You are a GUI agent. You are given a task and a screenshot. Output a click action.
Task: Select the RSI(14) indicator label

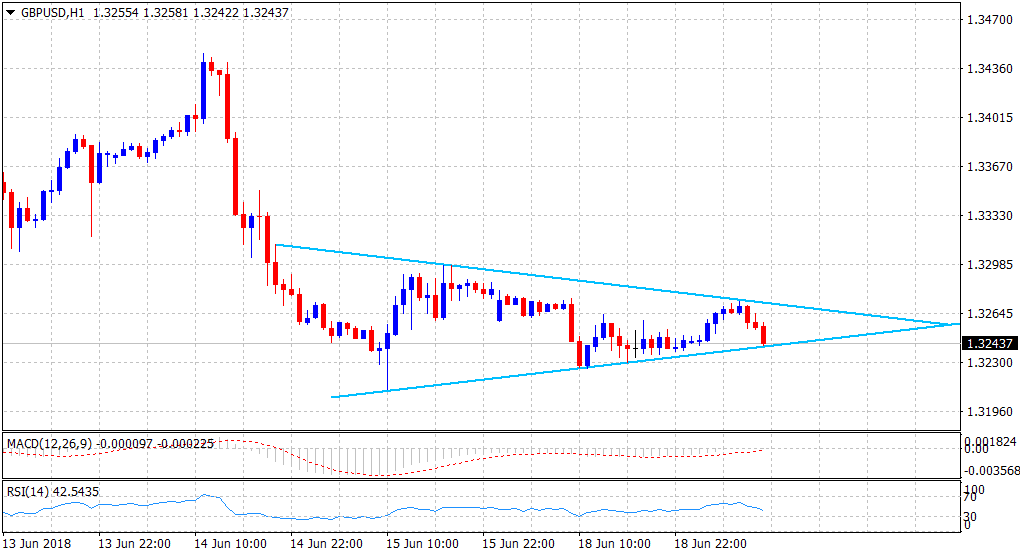[x=28, y=491]
